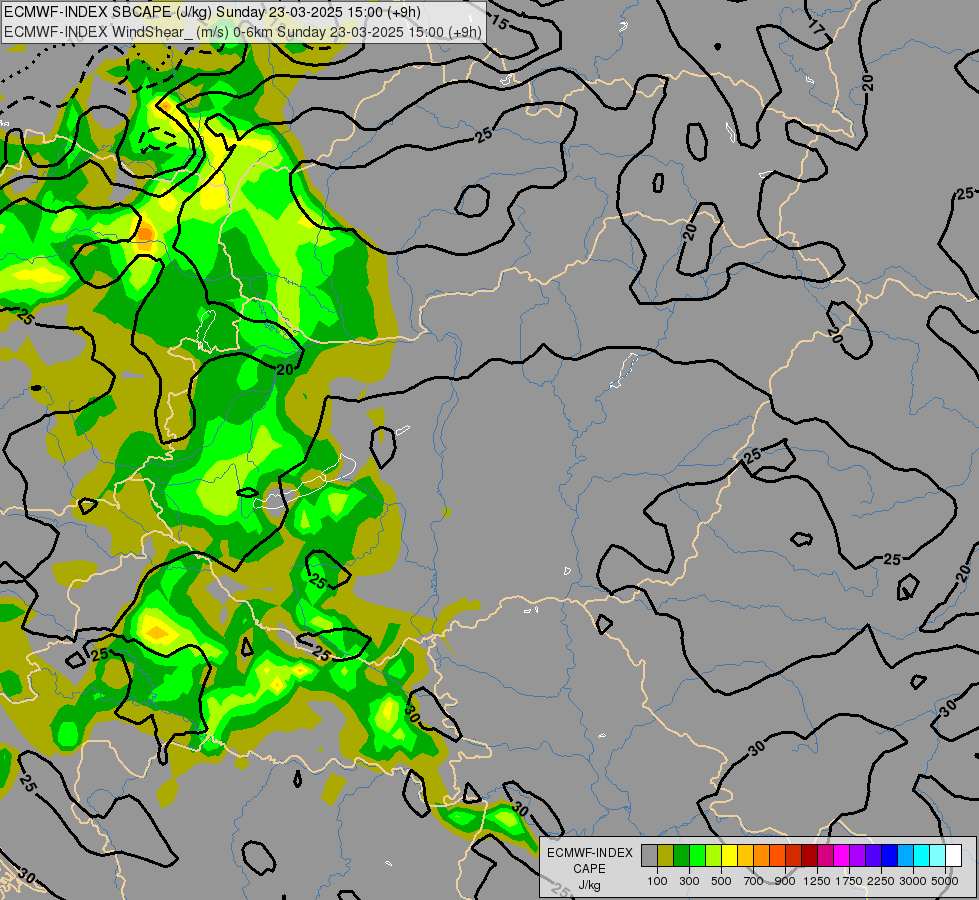Click the 1750 value on the legend scale
This screenshot has width=979, height=900.
[x=849, y=881]
